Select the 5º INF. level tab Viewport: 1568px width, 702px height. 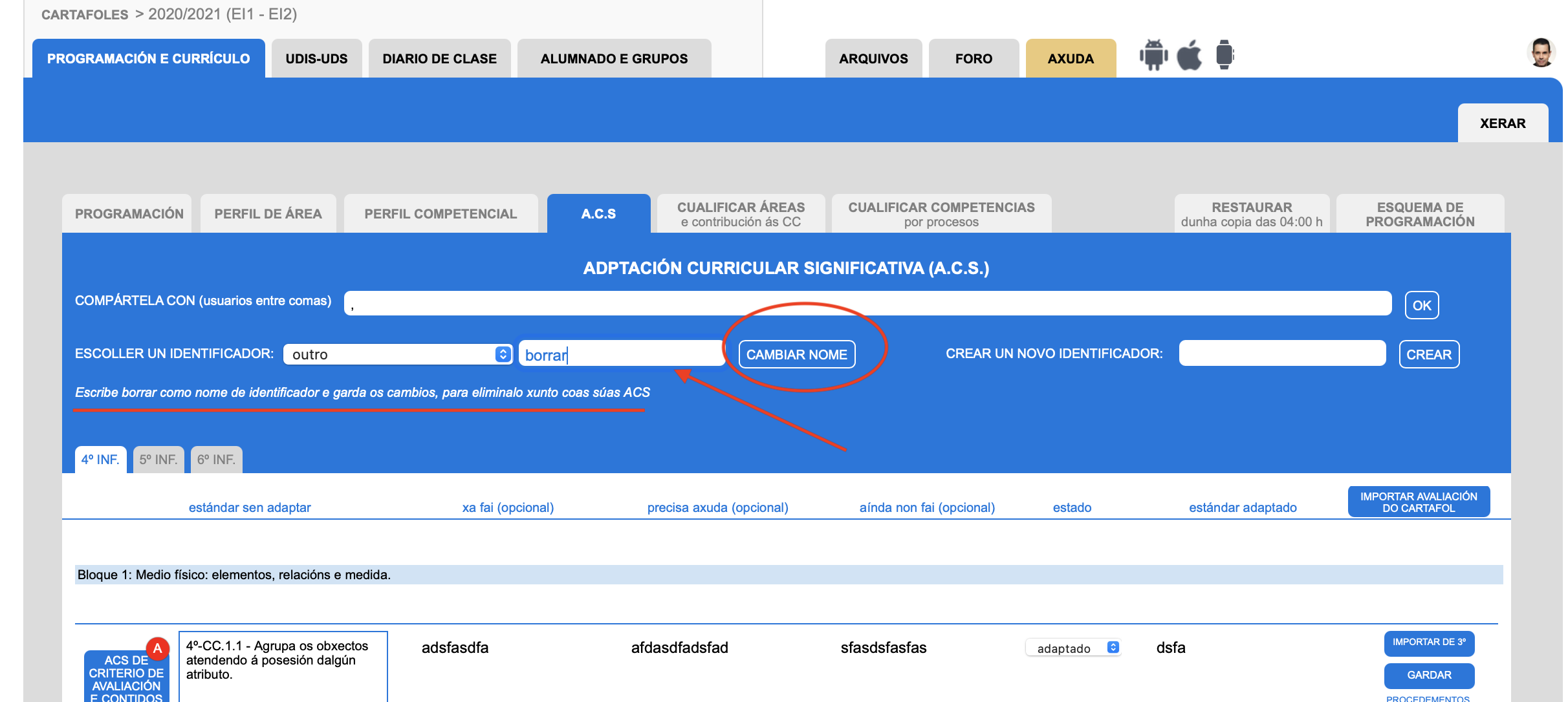coord(158,460)
